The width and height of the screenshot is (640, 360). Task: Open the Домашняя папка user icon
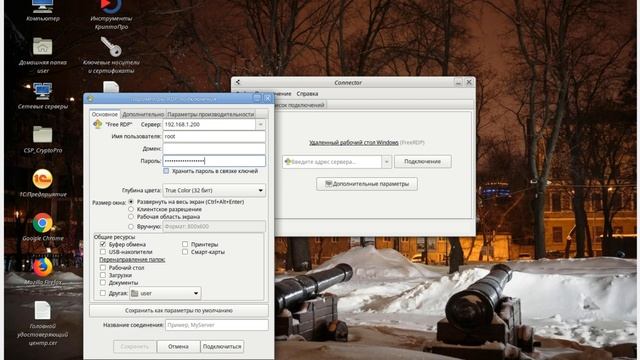42,55
